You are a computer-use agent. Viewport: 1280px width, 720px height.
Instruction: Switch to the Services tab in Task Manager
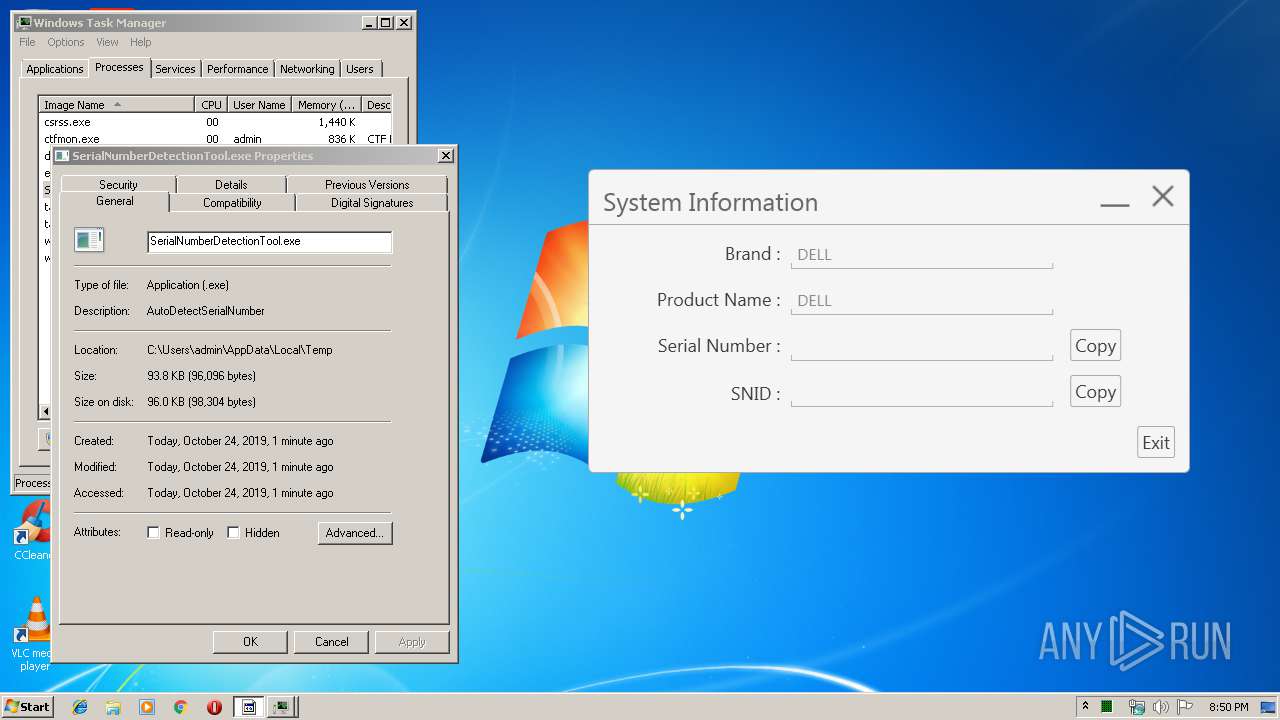coord(175,69)
